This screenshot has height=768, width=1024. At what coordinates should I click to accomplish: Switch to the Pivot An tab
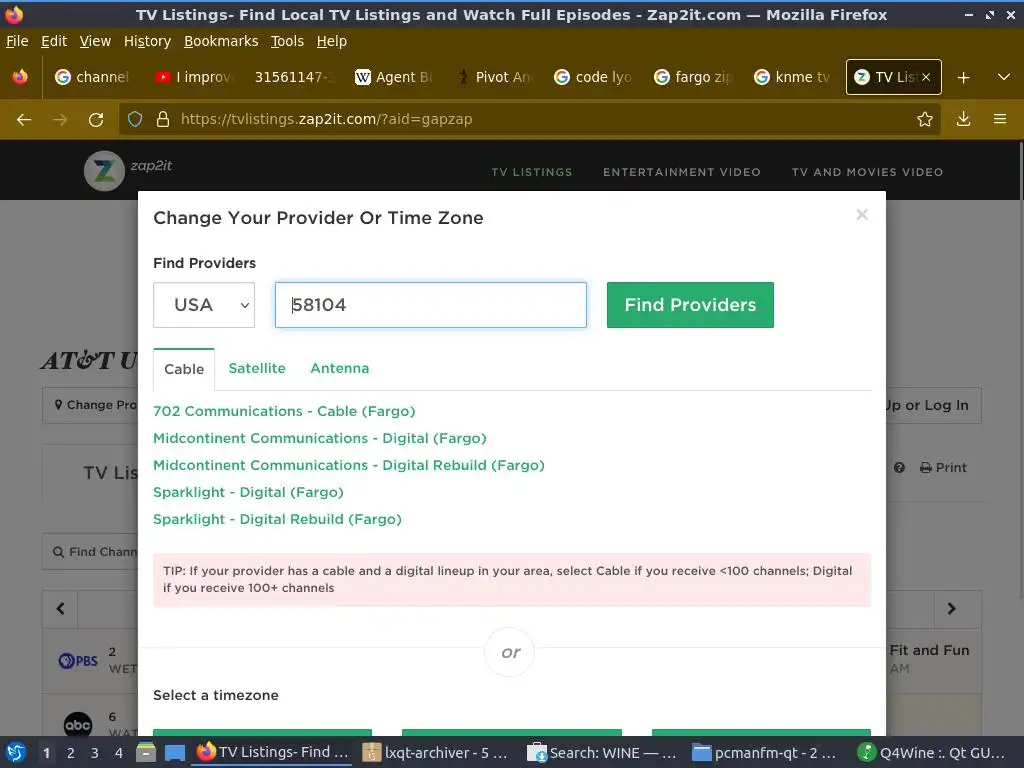click(494, 77)
